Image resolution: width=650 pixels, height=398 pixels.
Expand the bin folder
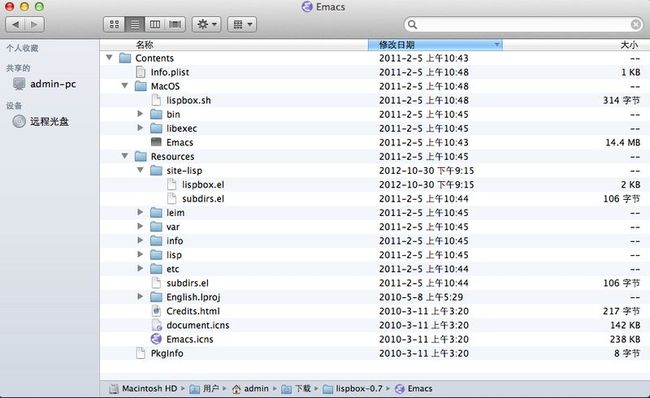[x=141, y=114]
